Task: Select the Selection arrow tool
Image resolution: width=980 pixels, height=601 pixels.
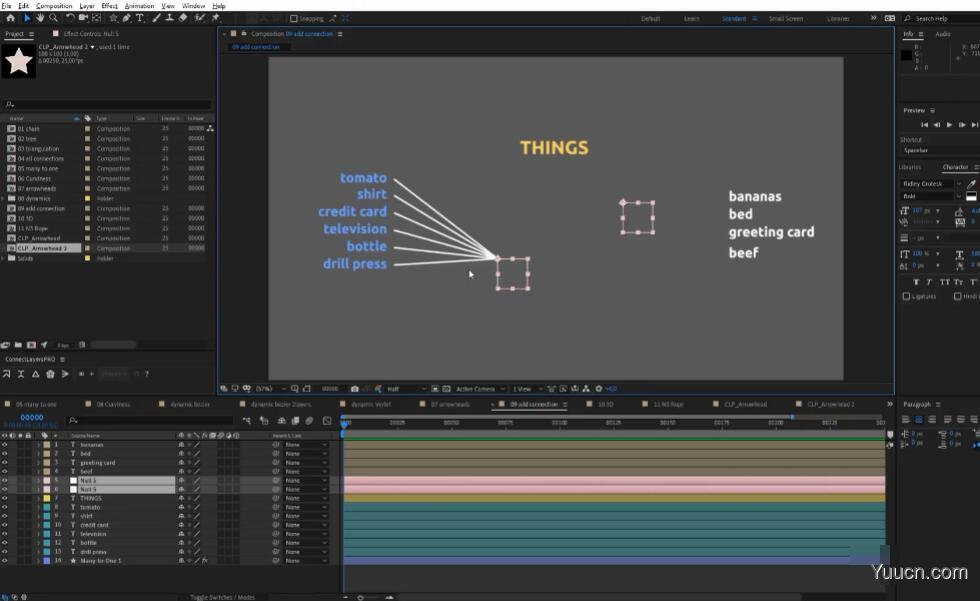Action: point(27,18)
